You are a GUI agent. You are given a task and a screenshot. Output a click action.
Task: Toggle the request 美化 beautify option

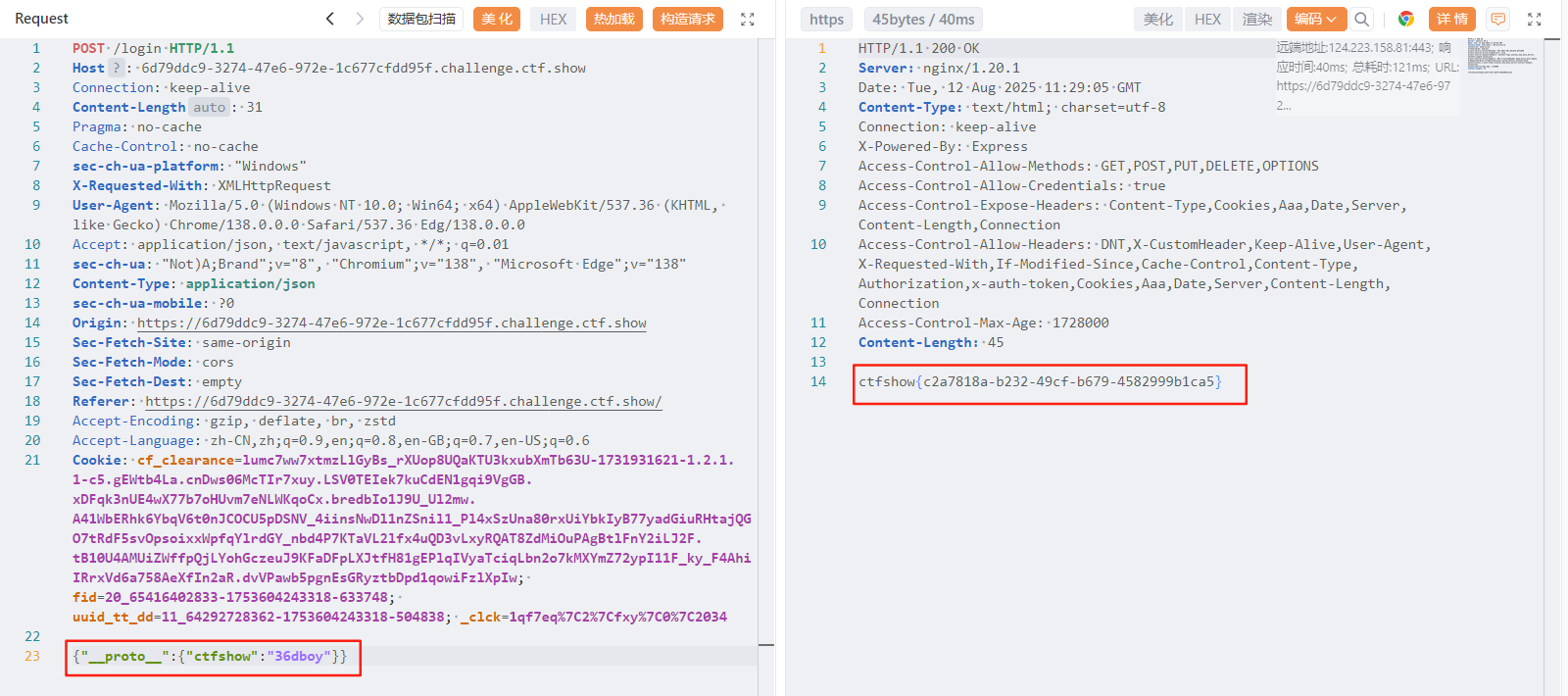tap(497, 19)
